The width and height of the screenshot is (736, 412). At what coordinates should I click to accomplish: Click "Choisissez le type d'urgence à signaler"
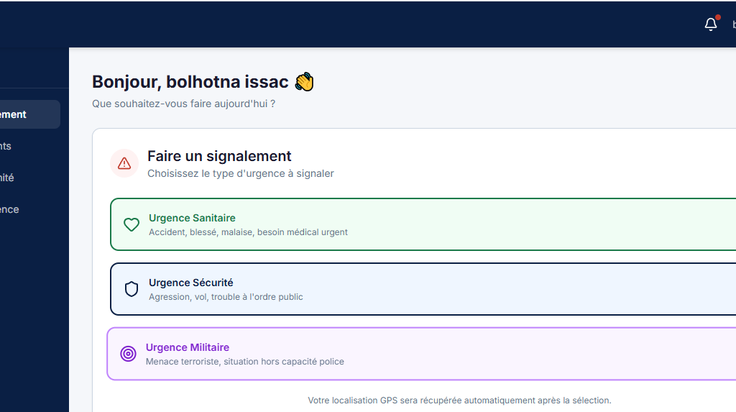click(240, 174)
